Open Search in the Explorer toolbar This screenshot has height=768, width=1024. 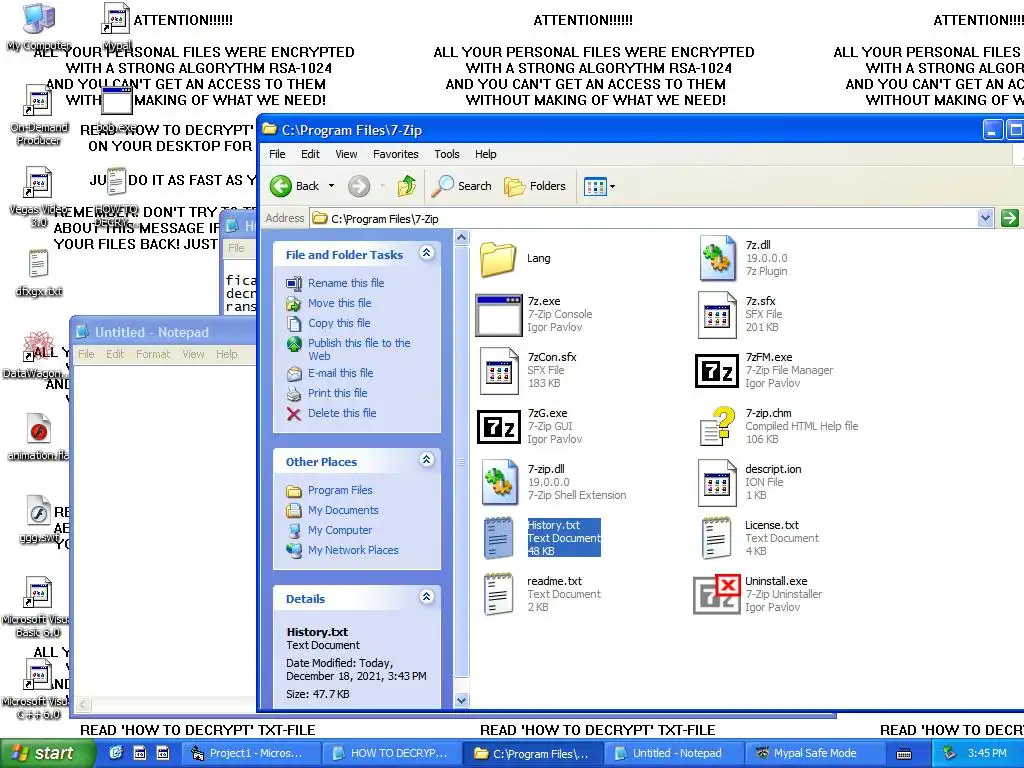(461, 186)
